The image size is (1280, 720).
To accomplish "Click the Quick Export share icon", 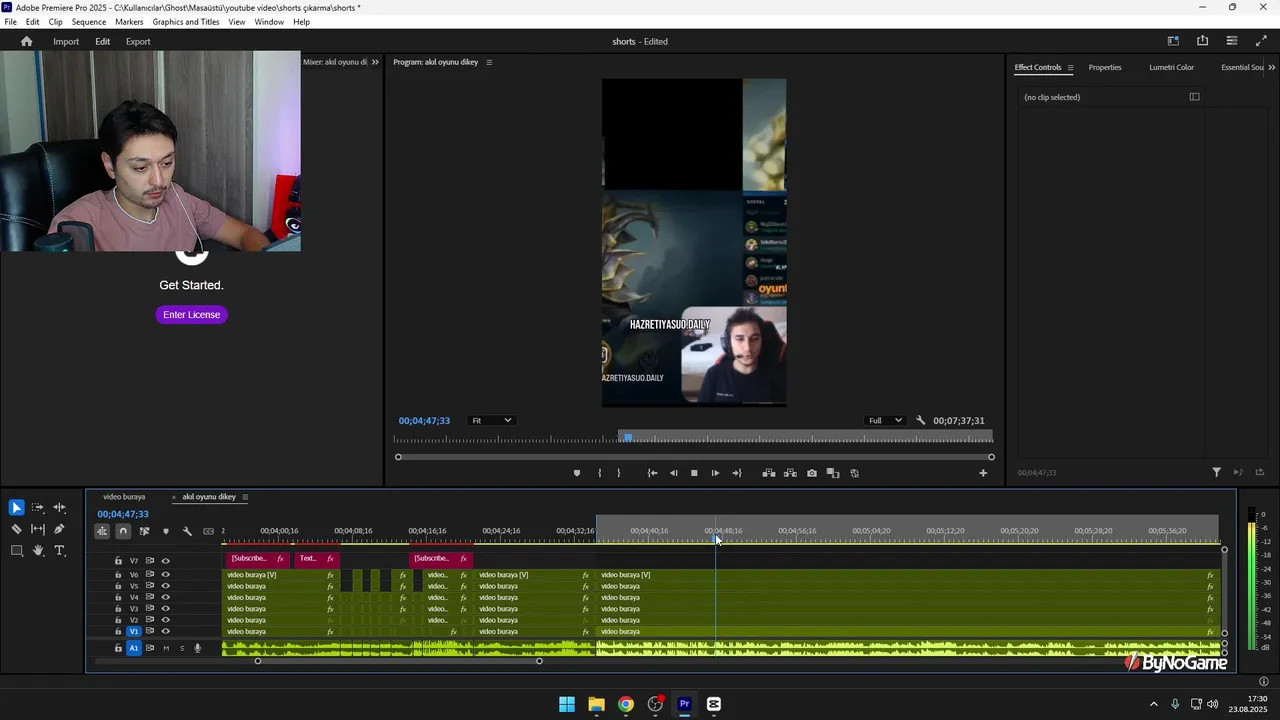I will (x=1202, y=41).
